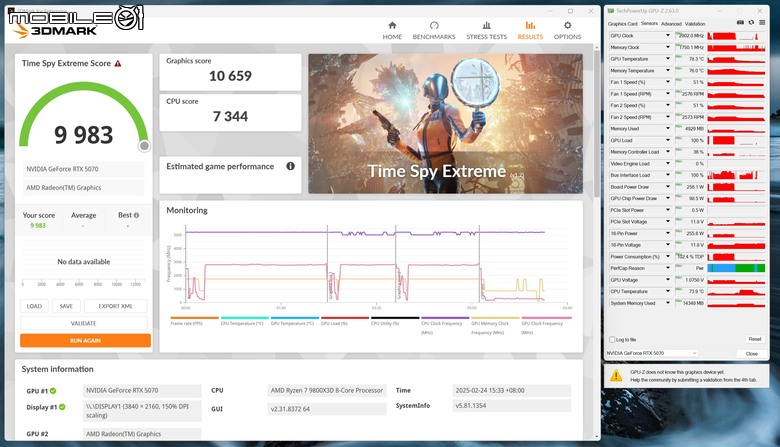Click the CPU score value 7 344
The height and width of the screenshot is (447, 780).
coord(230,116)
